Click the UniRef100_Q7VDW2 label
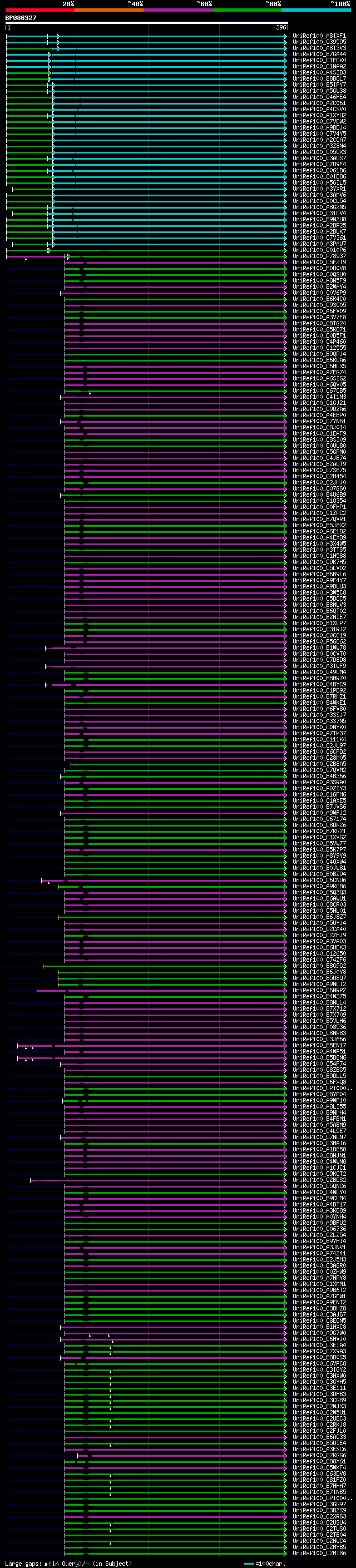The height and width of the screenshot is (1568, 356). click(x=319, y=122)
